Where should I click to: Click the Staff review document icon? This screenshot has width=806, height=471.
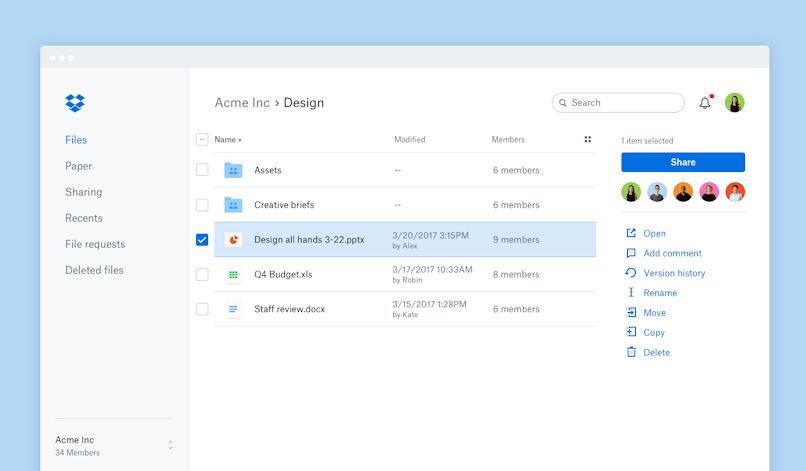click(x=233, y=309)
